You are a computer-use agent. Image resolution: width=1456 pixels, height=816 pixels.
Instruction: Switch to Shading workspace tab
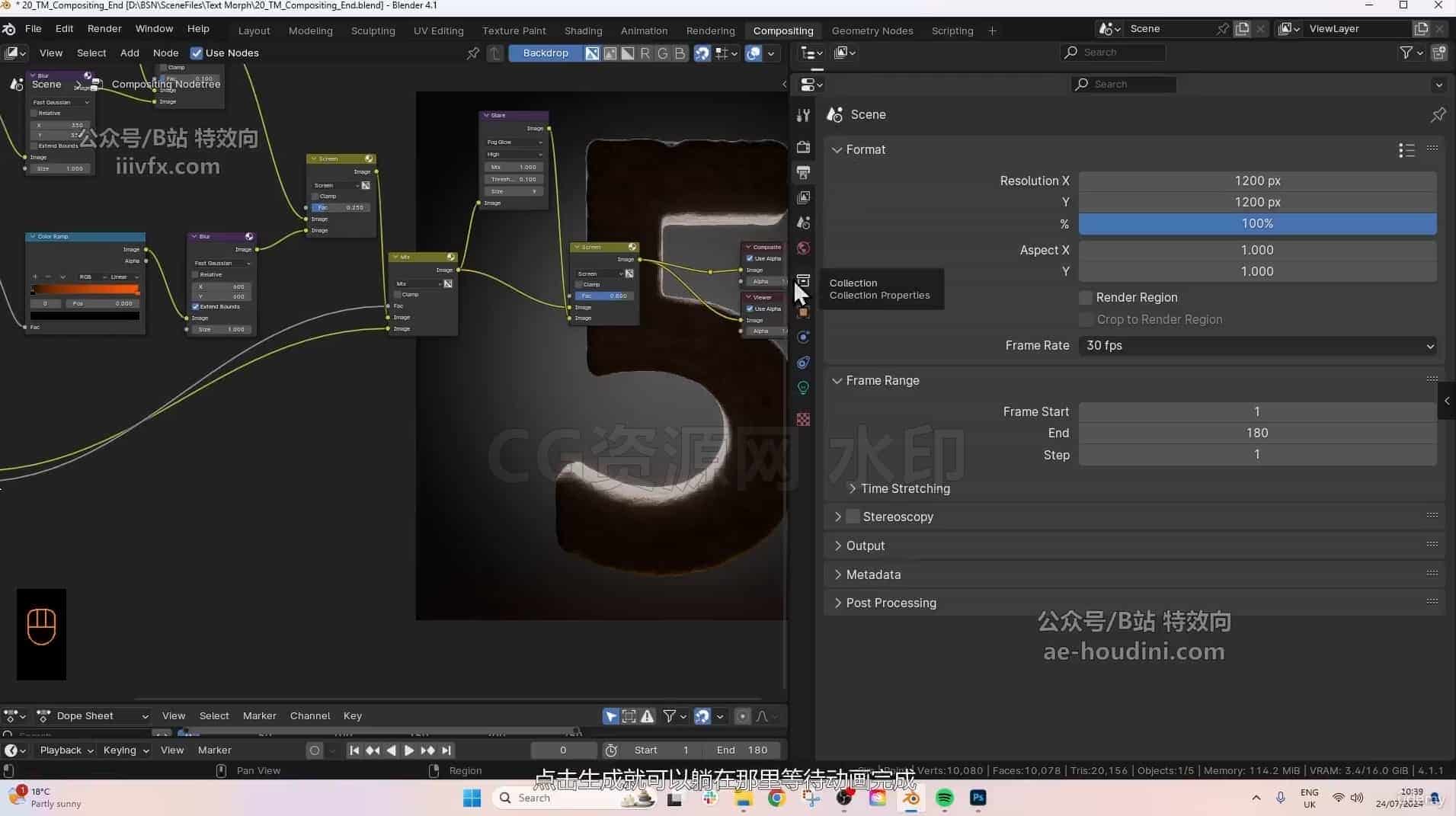click(x=583, y=31)
